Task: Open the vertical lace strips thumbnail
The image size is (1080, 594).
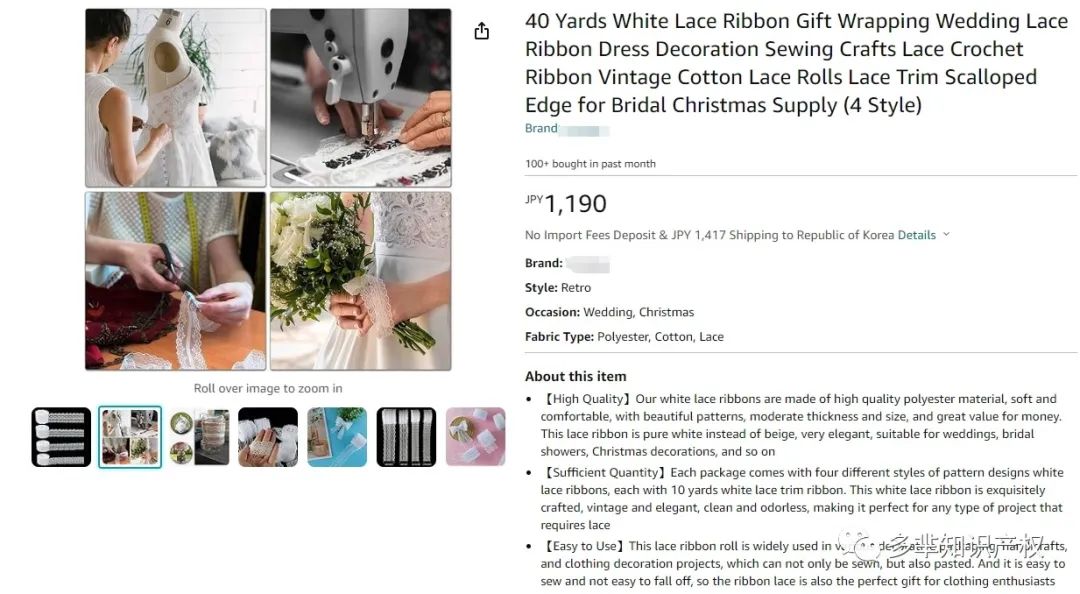Action: [406, 437]
